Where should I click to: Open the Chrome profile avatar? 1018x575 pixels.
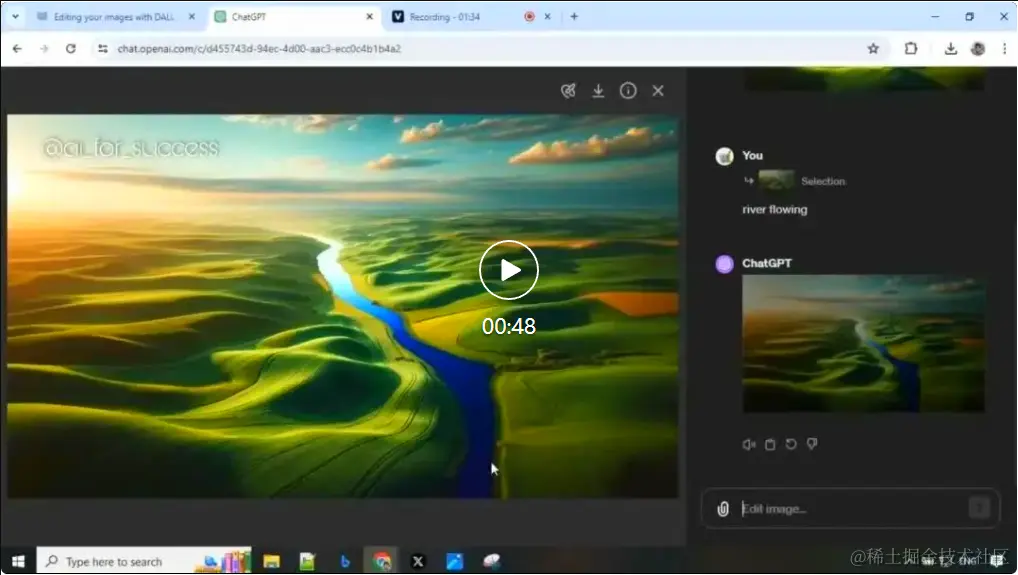[978, 49]
